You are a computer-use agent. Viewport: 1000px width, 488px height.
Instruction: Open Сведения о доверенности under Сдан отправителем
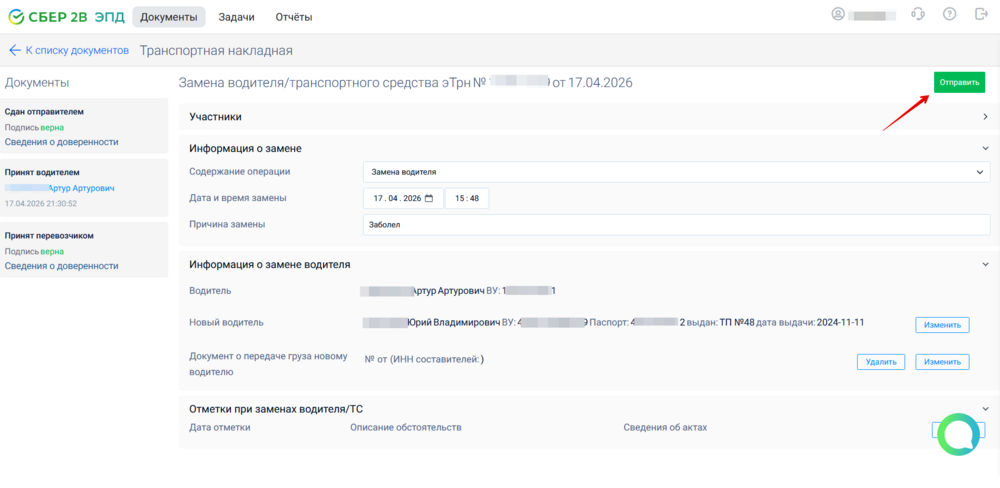(x=61, y=142)
